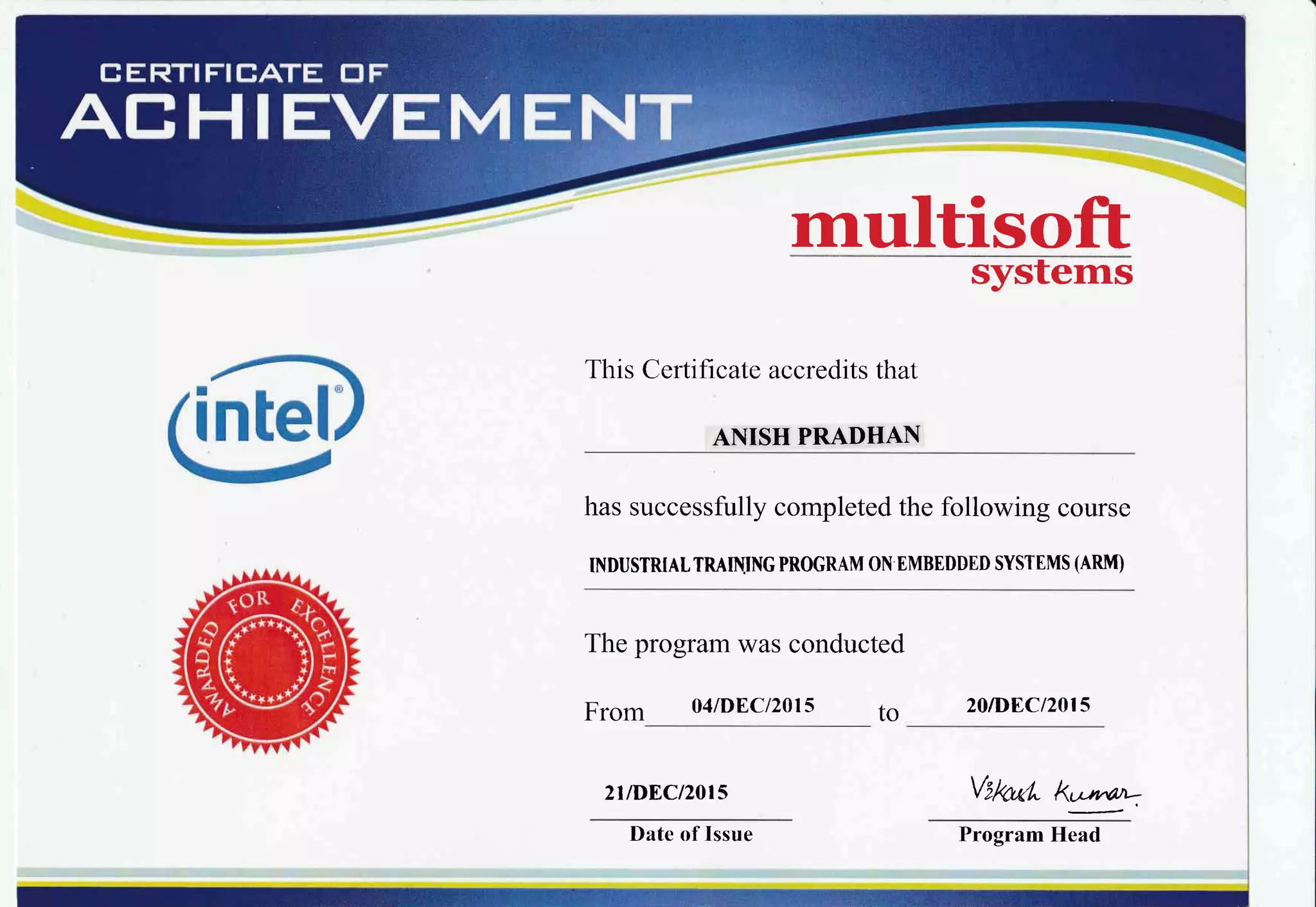This screenshot has width=1316, height=907.
Task: Click the word From before the dates
Action: pos(614,712)
